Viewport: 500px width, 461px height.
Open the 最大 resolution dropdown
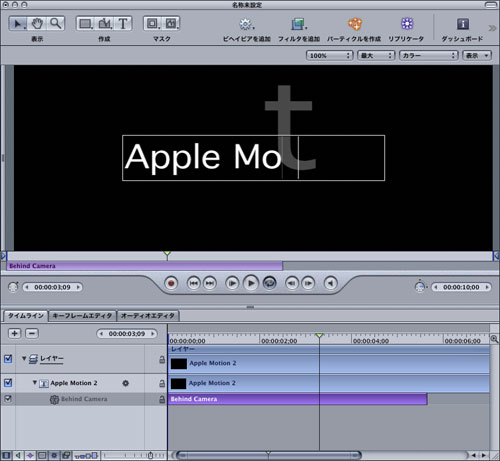(x=376, y=55)
